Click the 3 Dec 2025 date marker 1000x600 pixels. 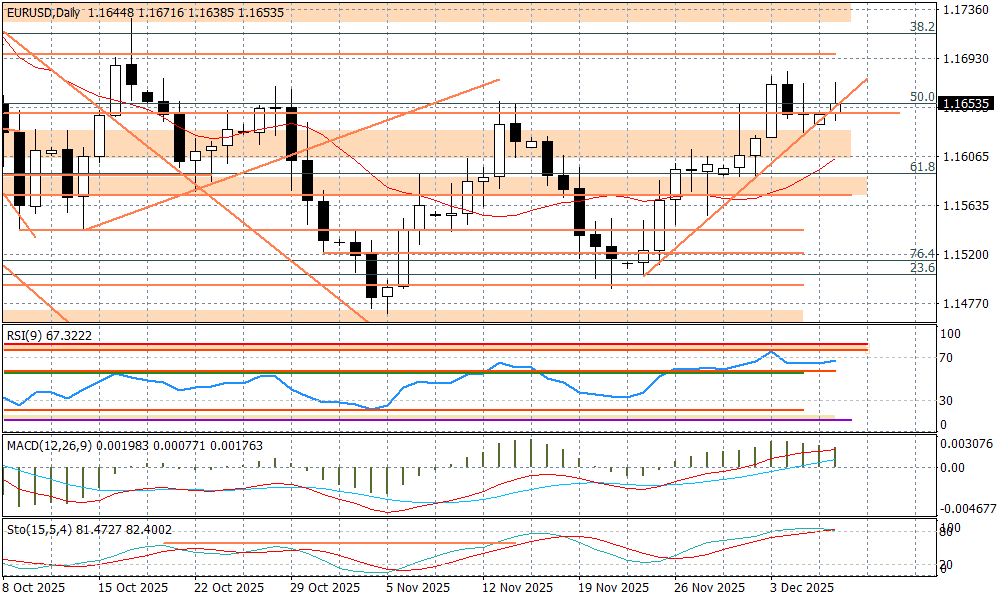pos(802,588)
